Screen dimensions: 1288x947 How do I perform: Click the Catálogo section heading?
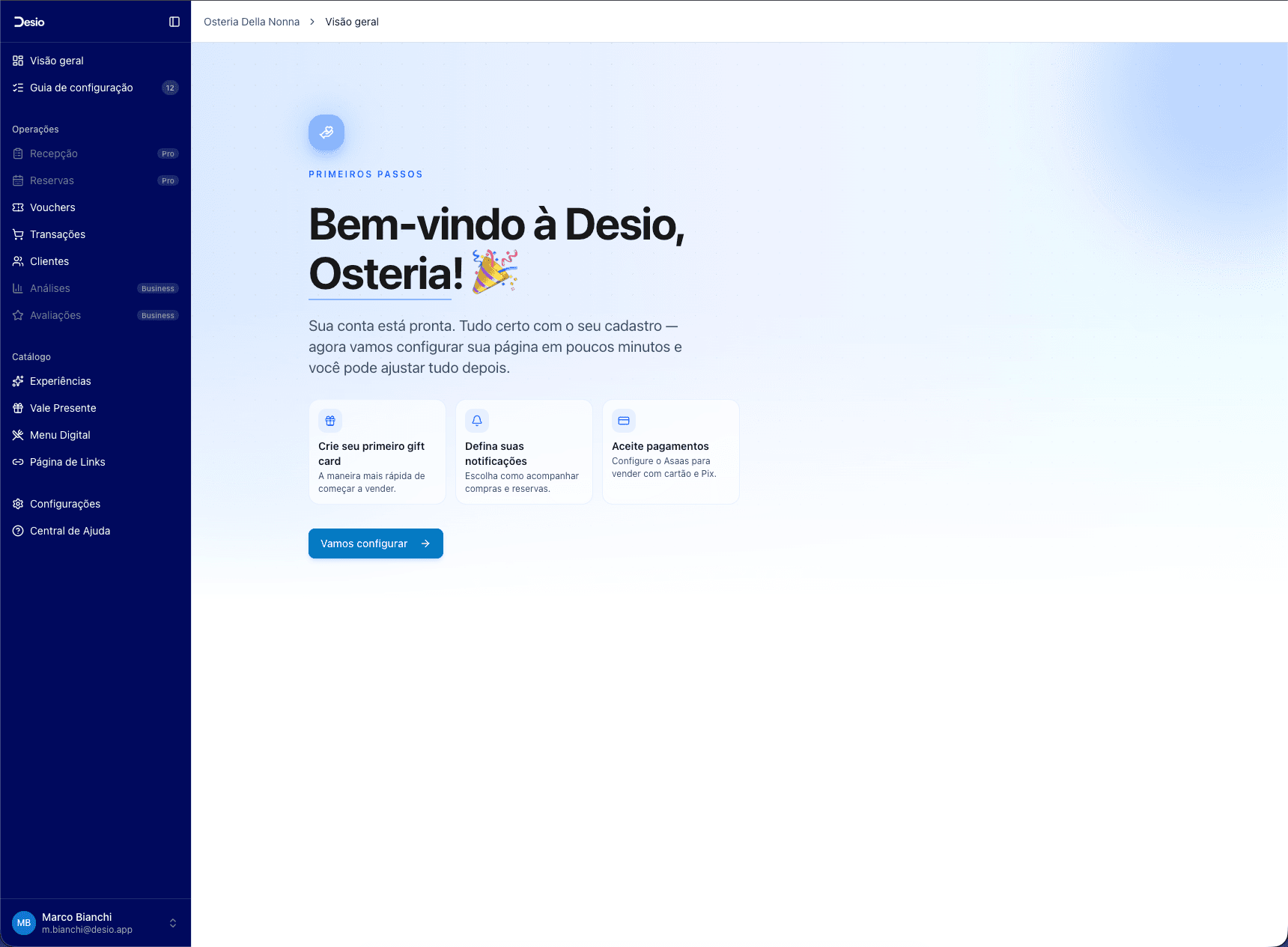(x=31, y=357)
